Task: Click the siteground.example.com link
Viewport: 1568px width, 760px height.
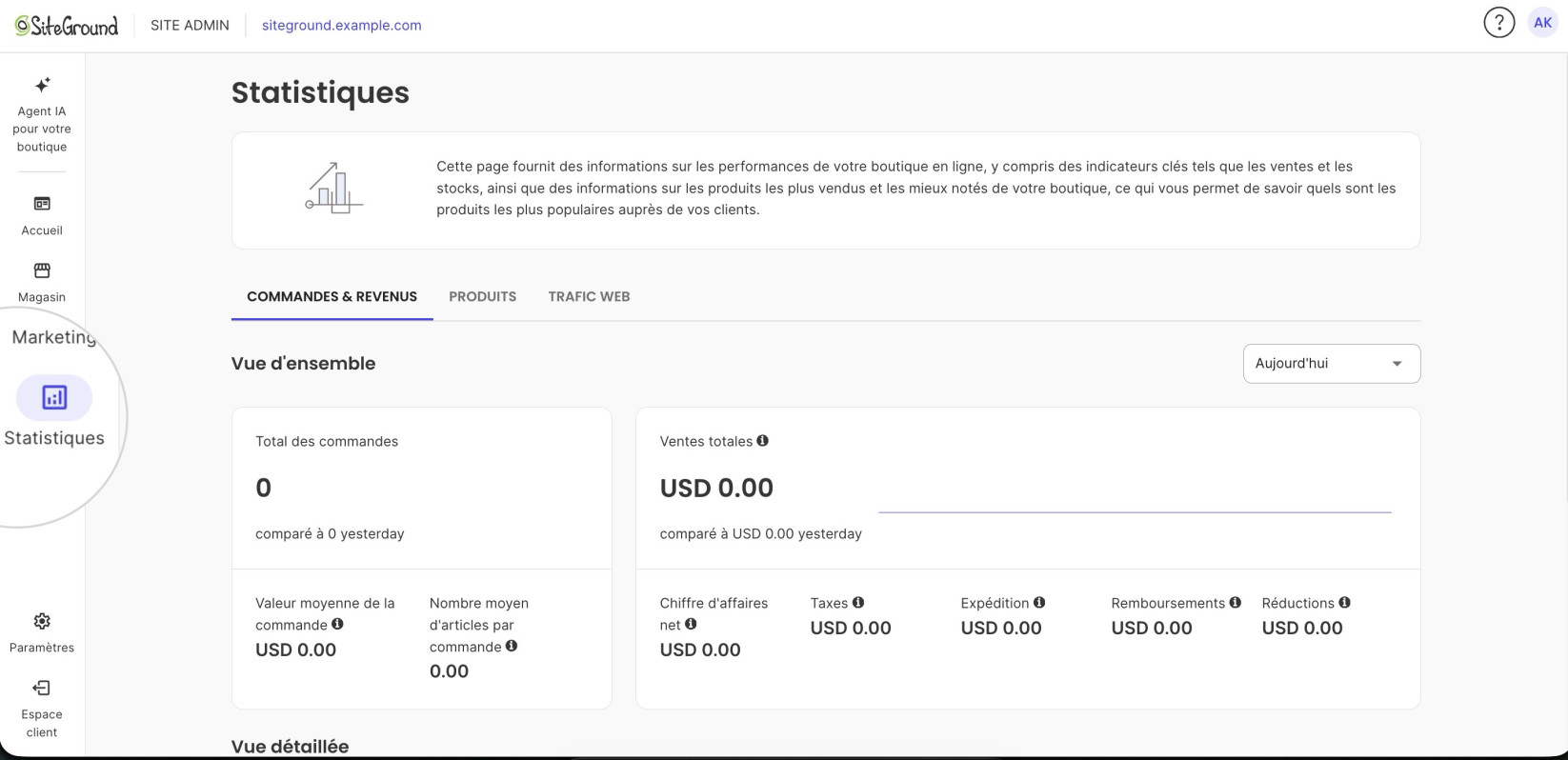Action: tap(341, 26)
